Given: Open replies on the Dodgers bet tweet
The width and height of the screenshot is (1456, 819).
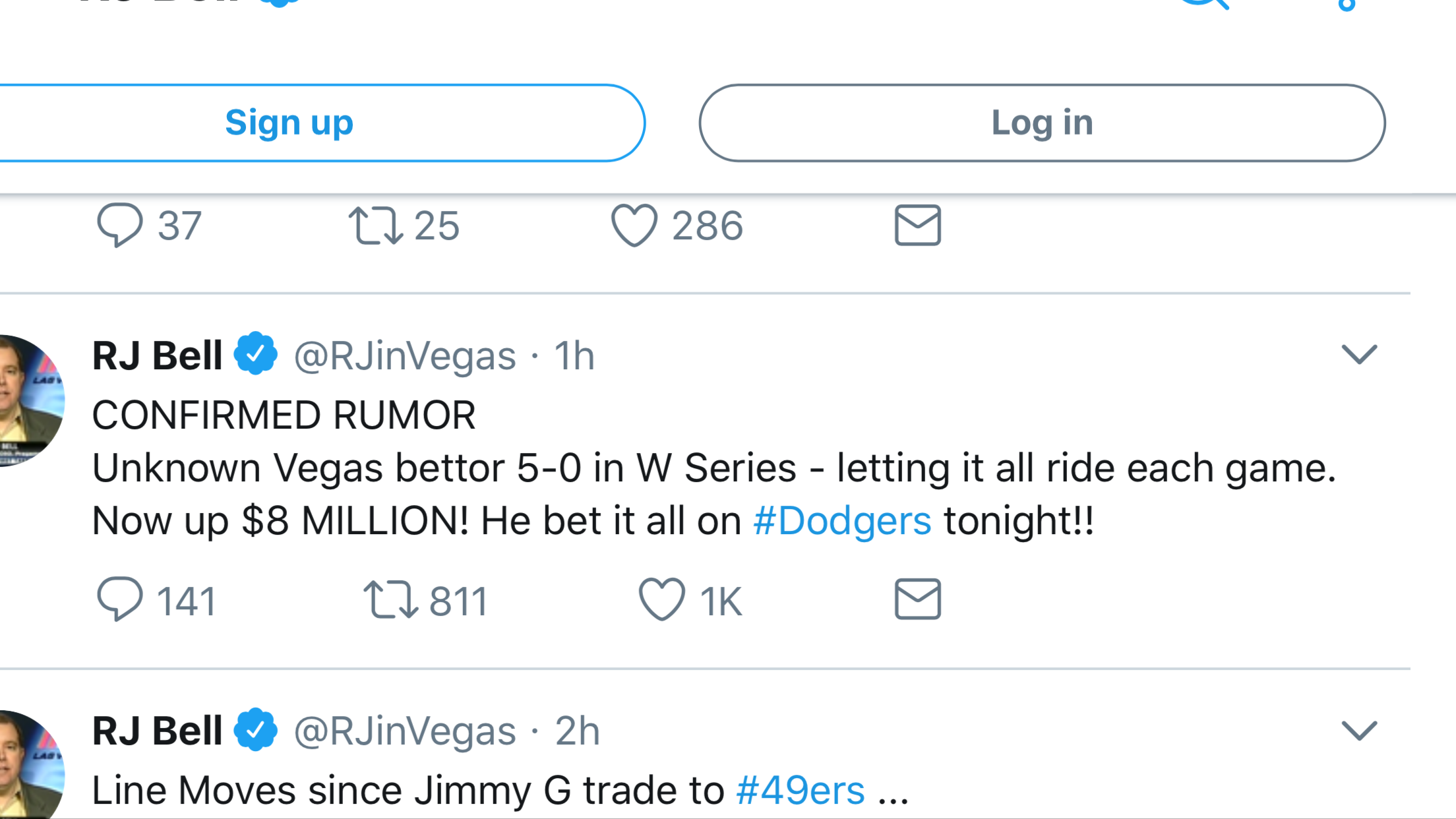Looking at the screenshot, I should pyautogui.click(x=120, y=599).
